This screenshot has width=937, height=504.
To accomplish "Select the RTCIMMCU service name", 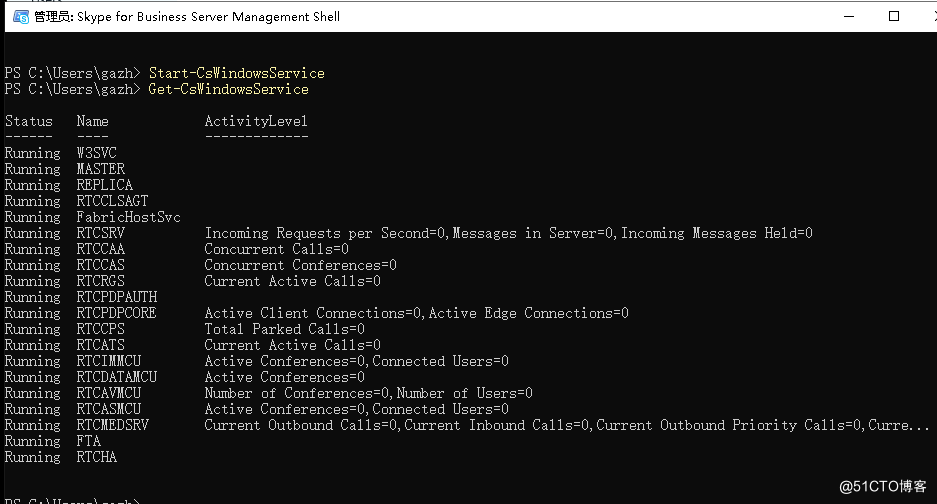I will tap(109, 362).
